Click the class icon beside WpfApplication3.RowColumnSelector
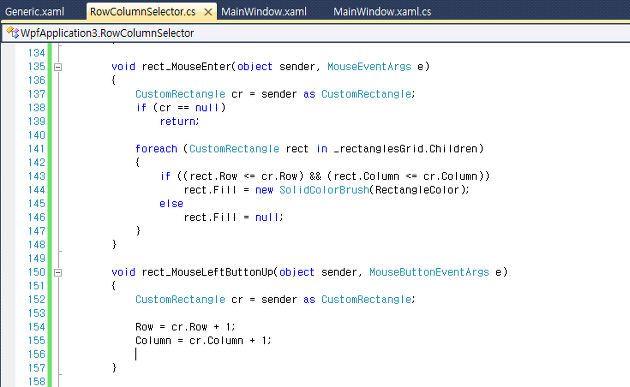This screenshot has height=387, width=630. click(12, 33)
